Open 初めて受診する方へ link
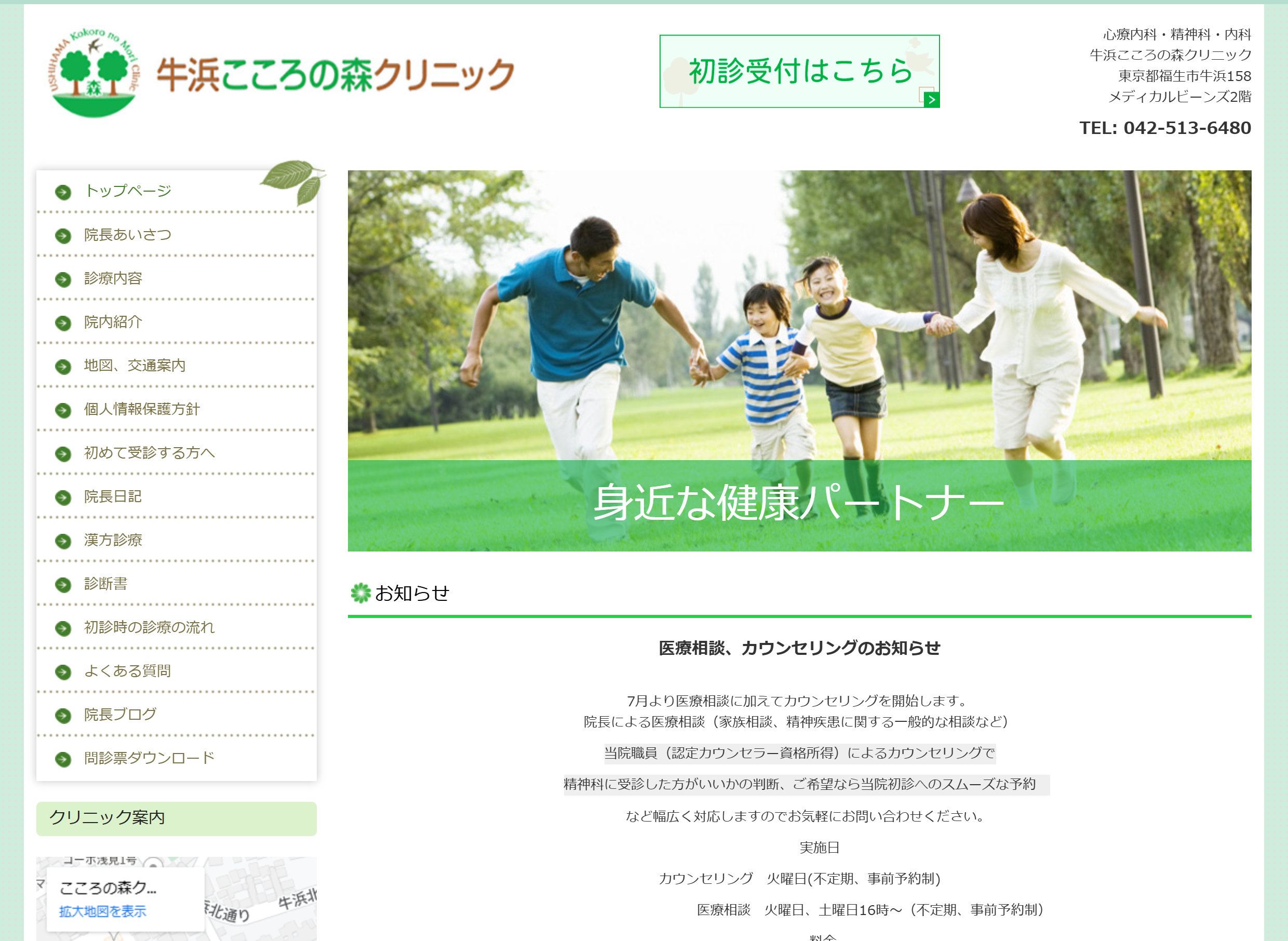Image resolution: width=1288 pixels, height=941 pixels. (x=149, y=453)
